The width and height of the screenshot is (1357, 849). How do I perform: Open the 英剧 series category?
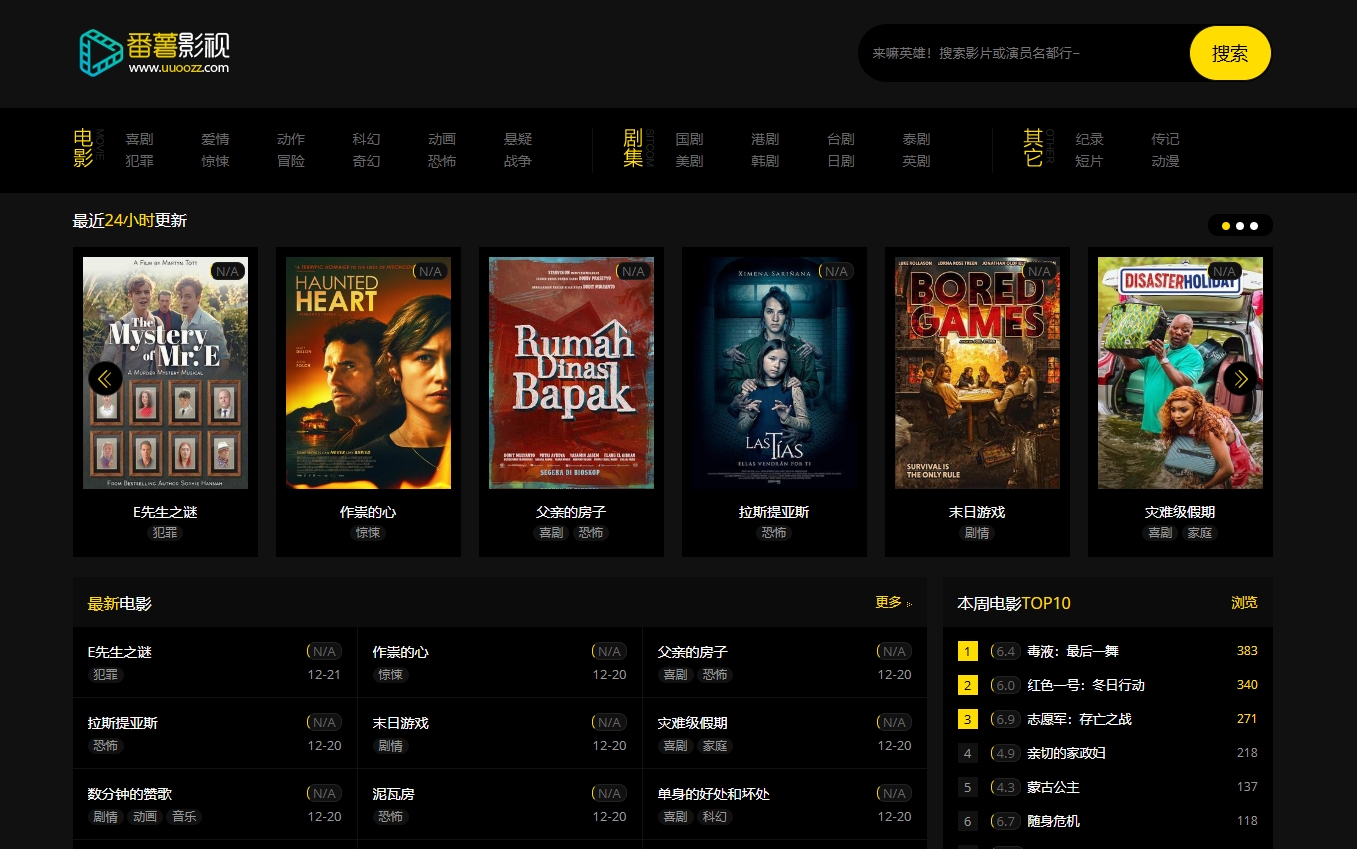[916, 161]
